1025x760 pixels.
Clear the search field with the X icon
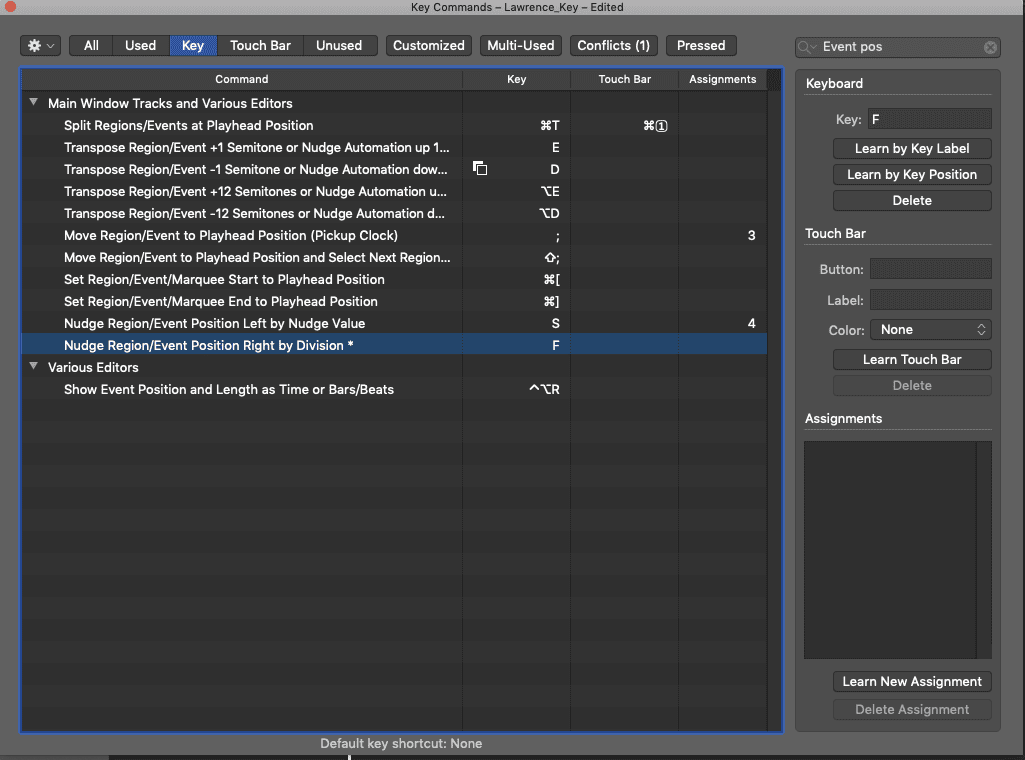click(x=990, y=47)
